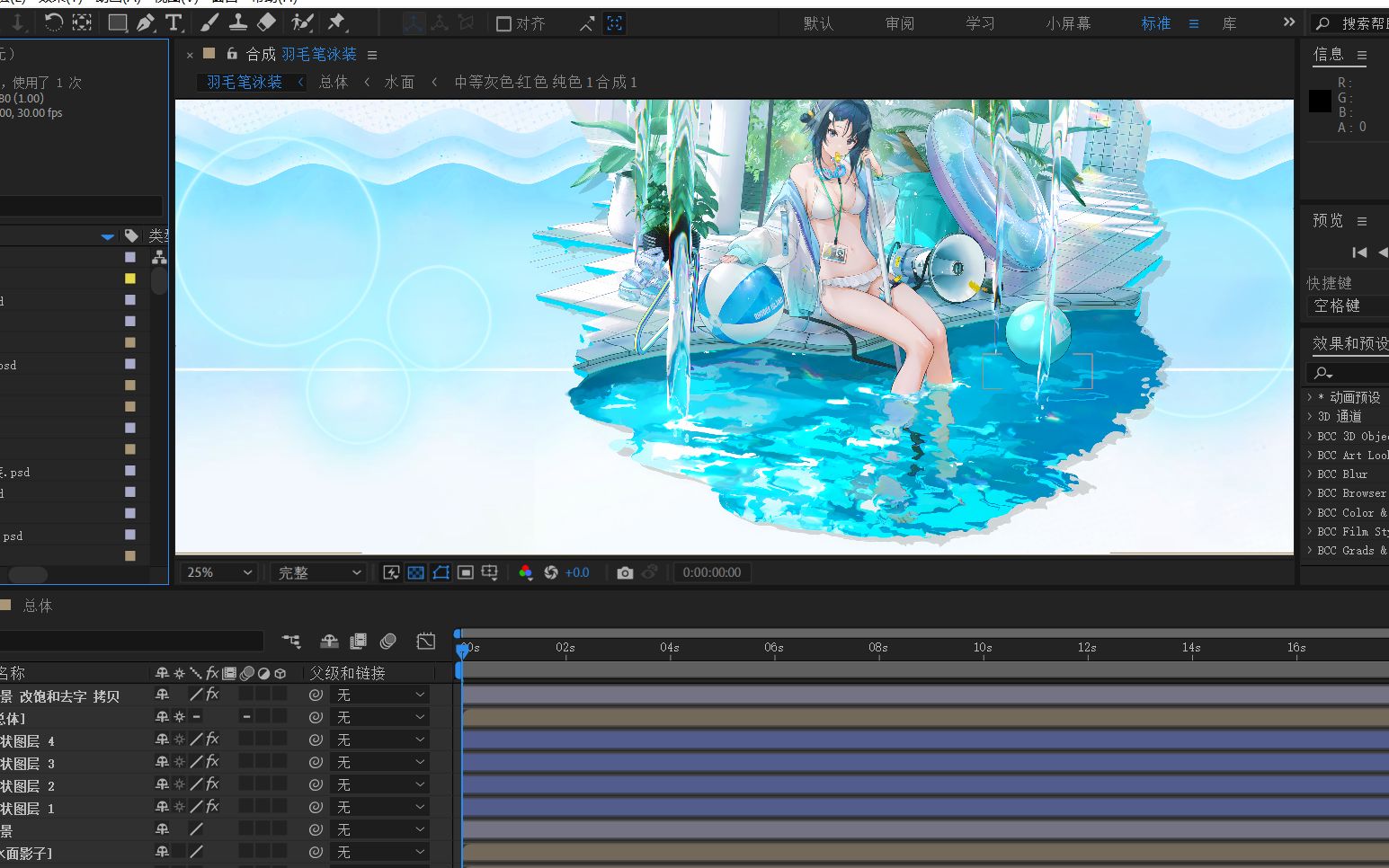This screenshot has width=1389, height=868.
Task: Click the black color sample in 信息 panel
Action: click(x=1320, y=102)
